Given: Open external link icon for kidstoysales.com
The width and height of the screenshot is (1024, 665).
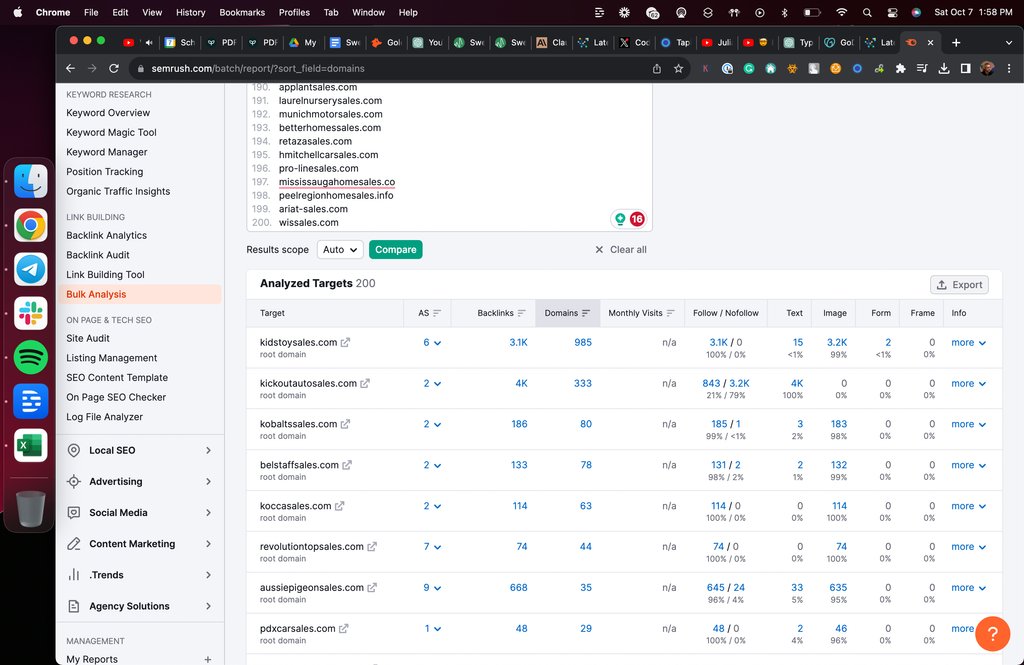Looking at the screenshot, I should (345, 342).
